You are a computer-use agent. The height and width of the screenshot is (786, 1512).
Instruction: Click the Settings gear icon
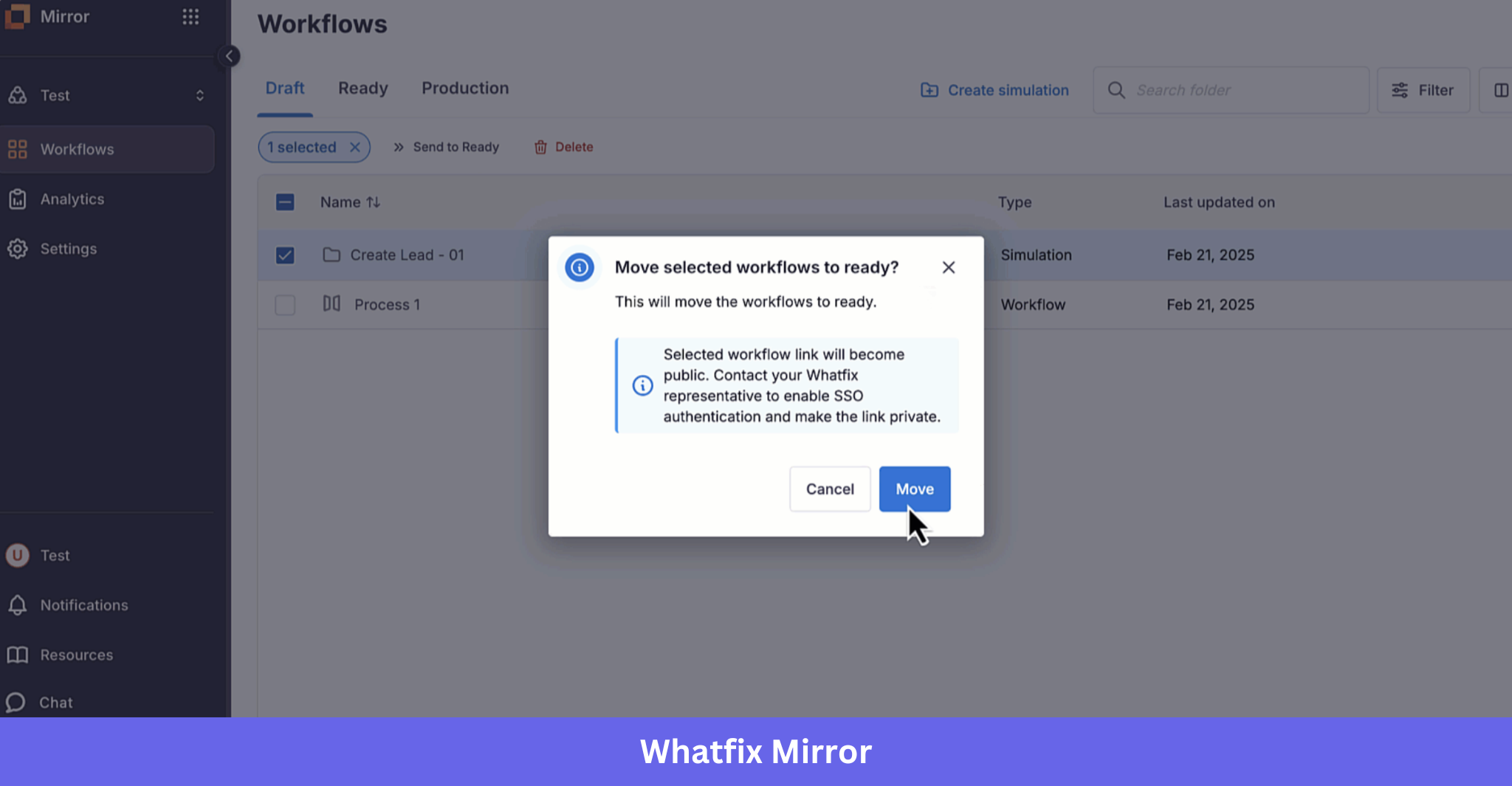pos(18,249)
